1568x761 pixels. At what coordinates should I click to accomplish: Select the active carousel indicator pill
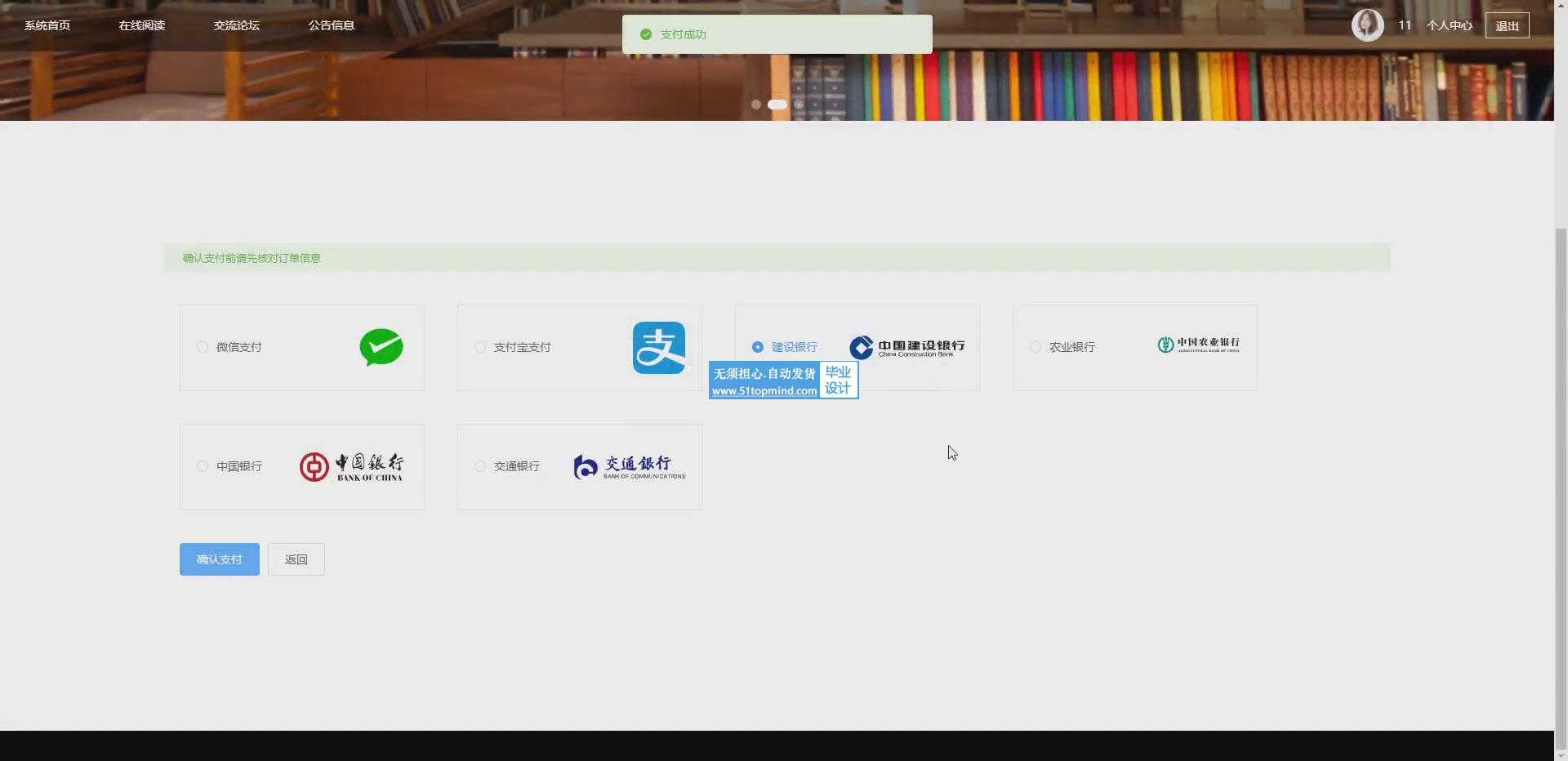click(777, 105)
